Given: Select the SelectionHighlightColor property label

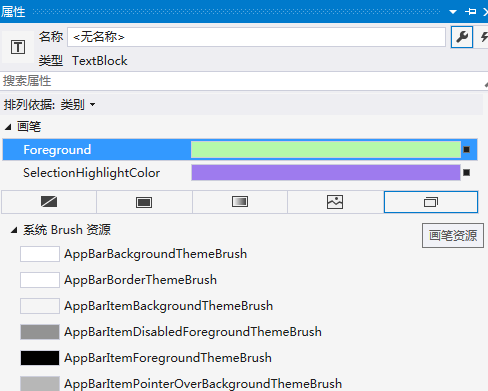Looking at the screenshot, I should tap(92, 173).
